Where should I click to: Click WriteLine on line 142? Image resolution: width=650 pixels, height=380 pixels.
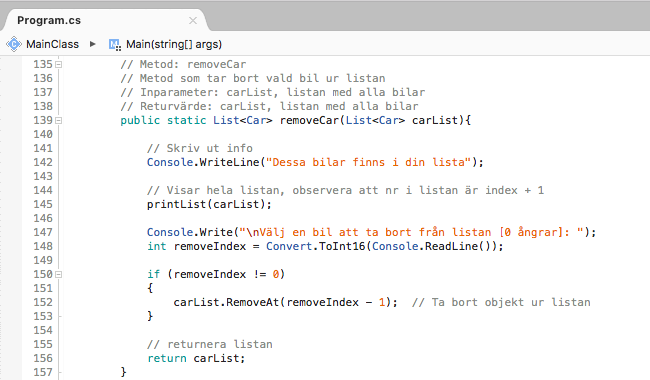(229, 162)
